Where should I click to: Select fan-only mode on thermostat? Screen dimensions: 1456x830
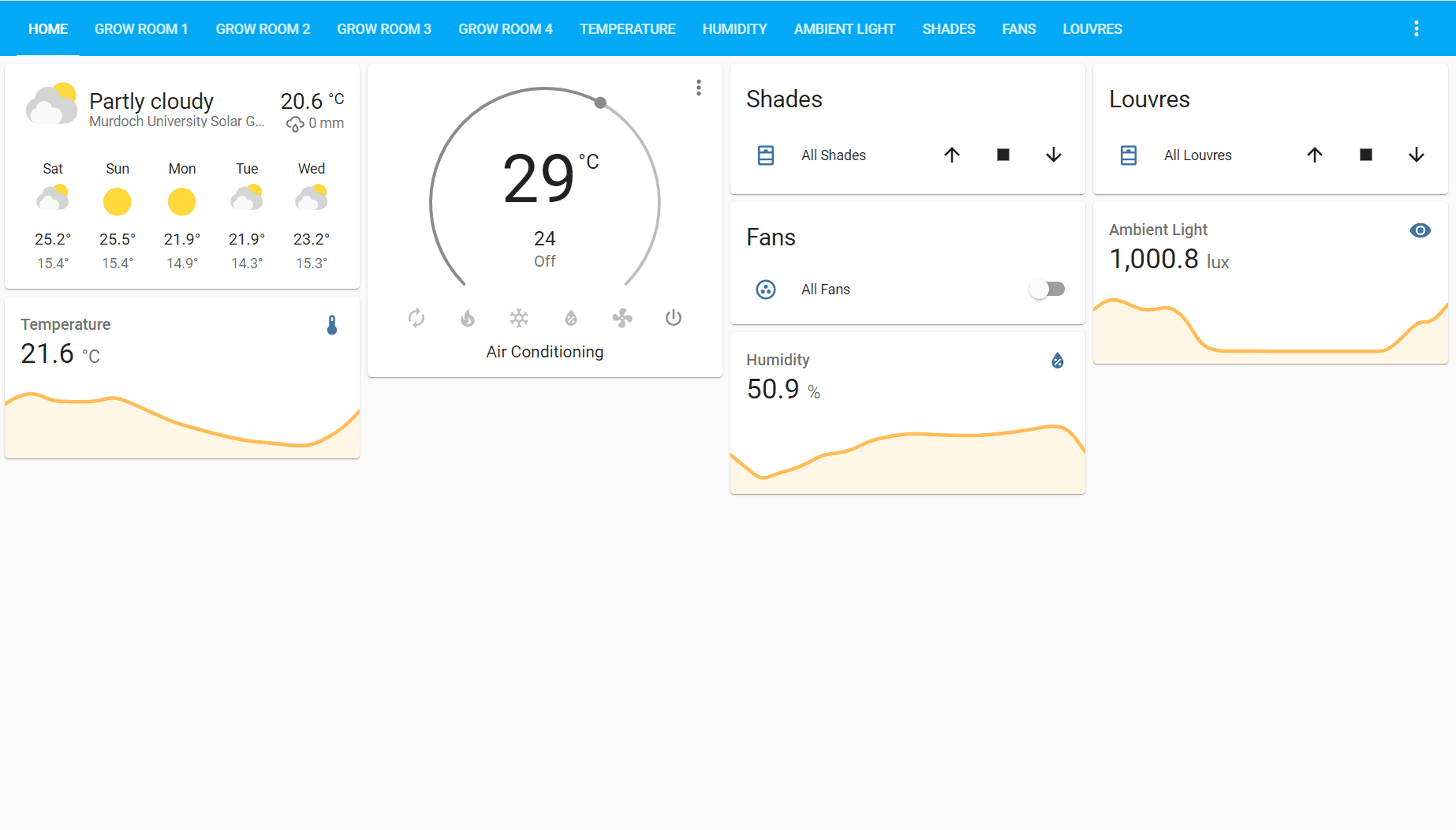(x=622, y=318)
